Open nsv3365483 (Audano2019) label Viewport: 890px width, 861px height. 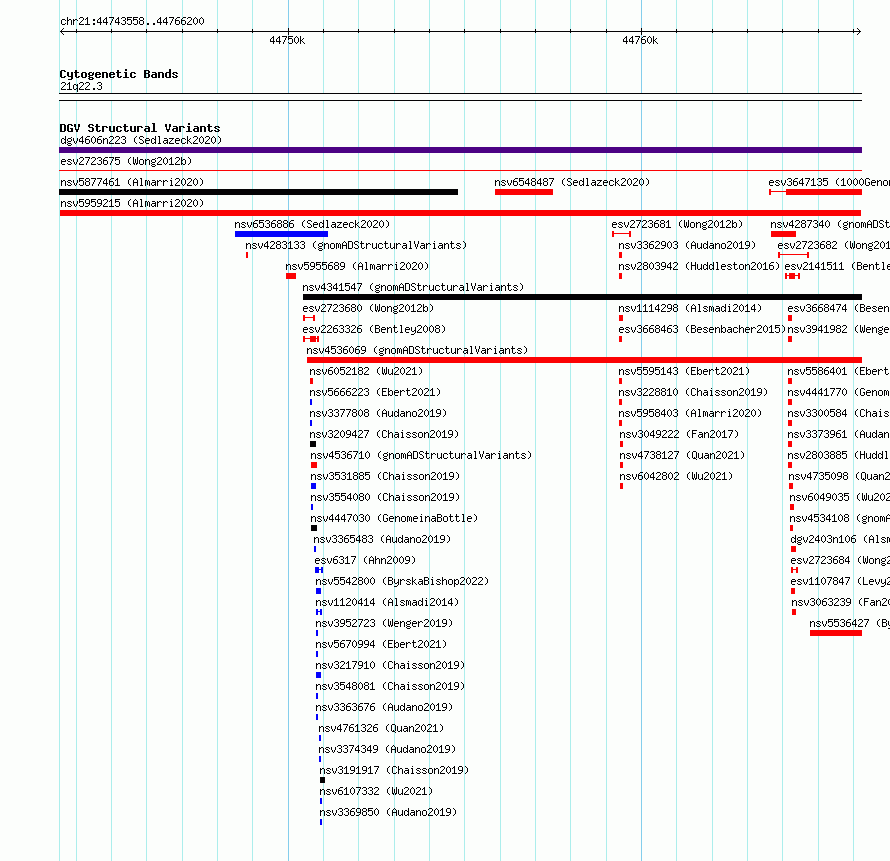tap(382, 539)
